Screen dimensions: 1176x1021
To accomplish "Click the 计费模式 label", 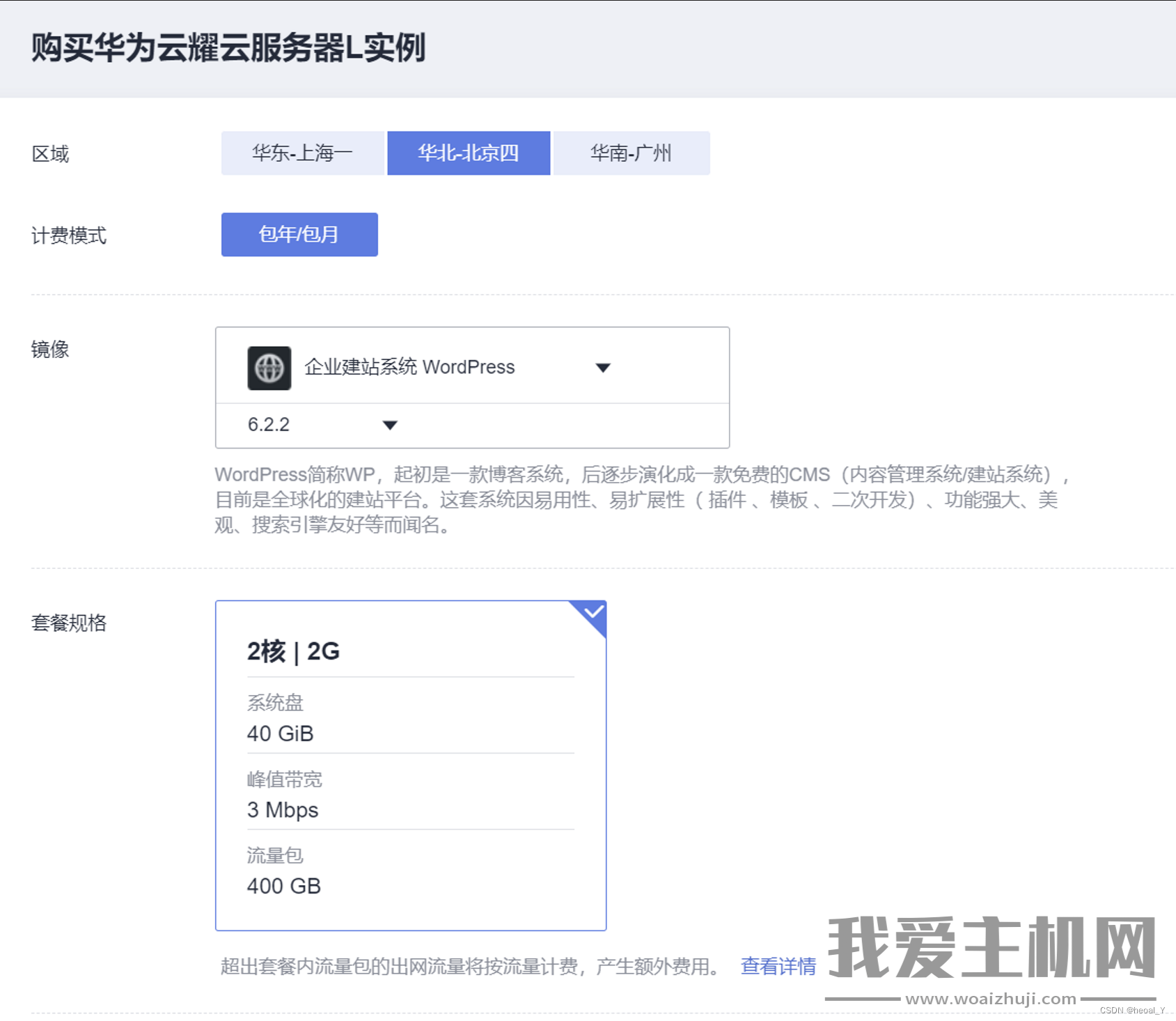I will (69, 235).
